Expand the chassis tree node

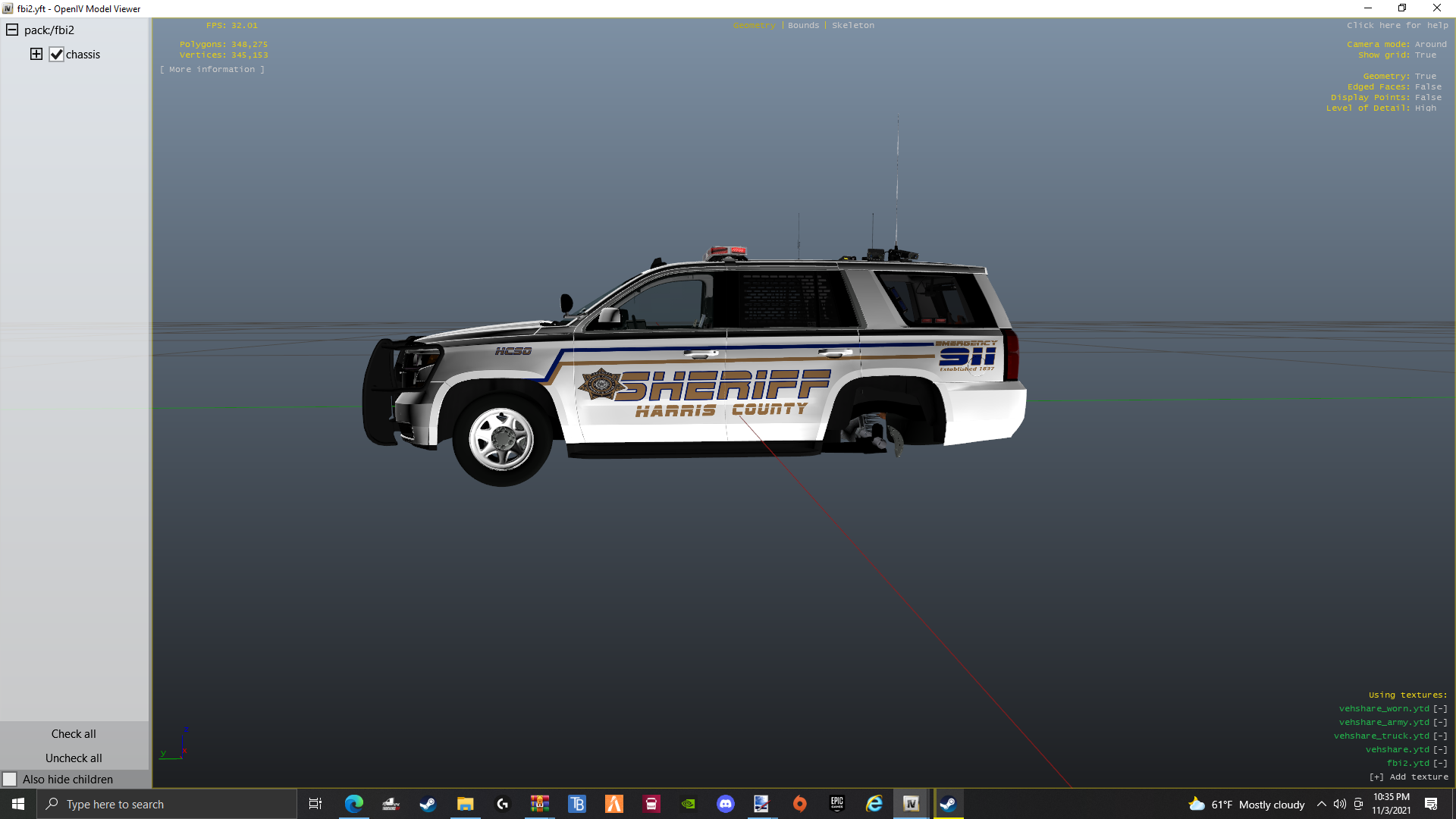click(36, 54)
